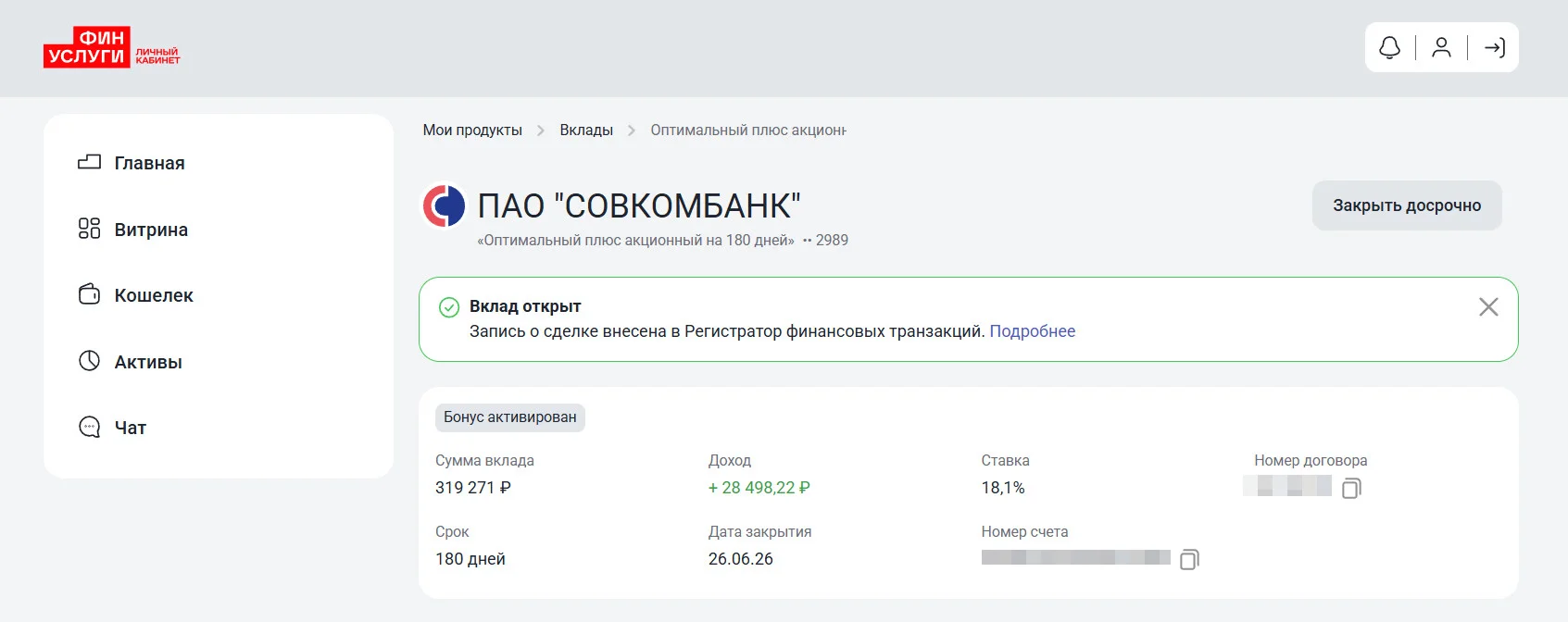Click the ПАО "СОВКОМБАНК" heading
The width and height of the screenshot is (1568, 622).
pyautogui.click(x=639, y=205)
